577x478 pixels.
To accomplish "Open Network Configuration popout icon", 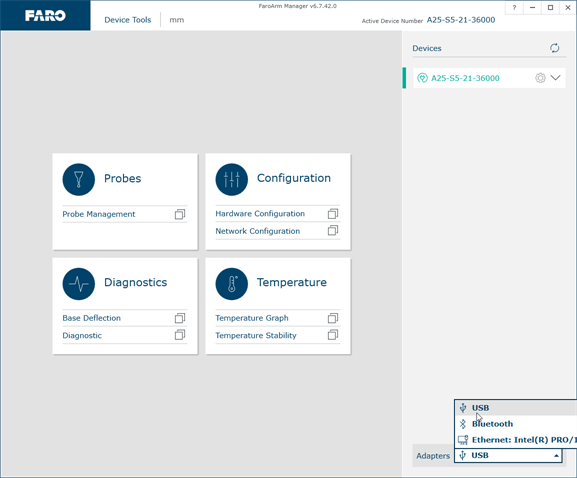I will 333,231.
